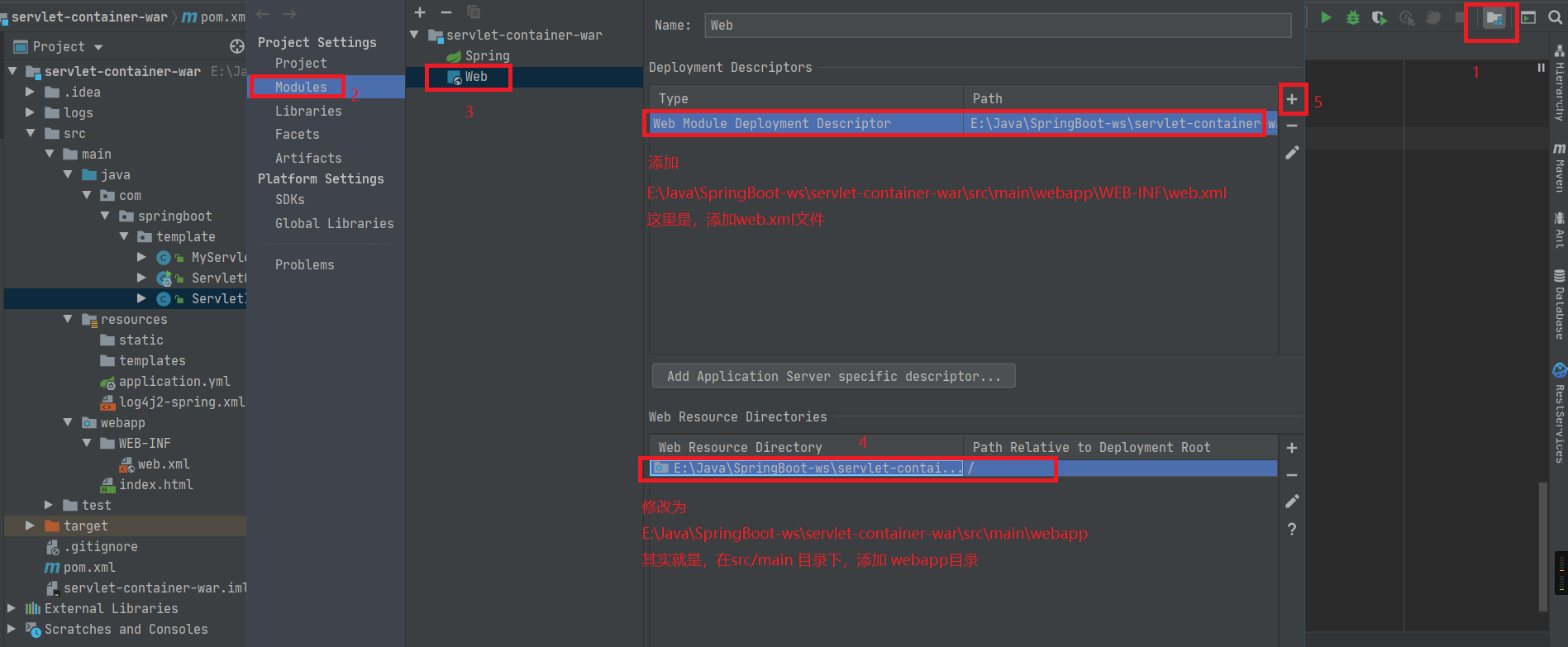Collapse the src folder
Screen dimensions: 1568x647
31,133
